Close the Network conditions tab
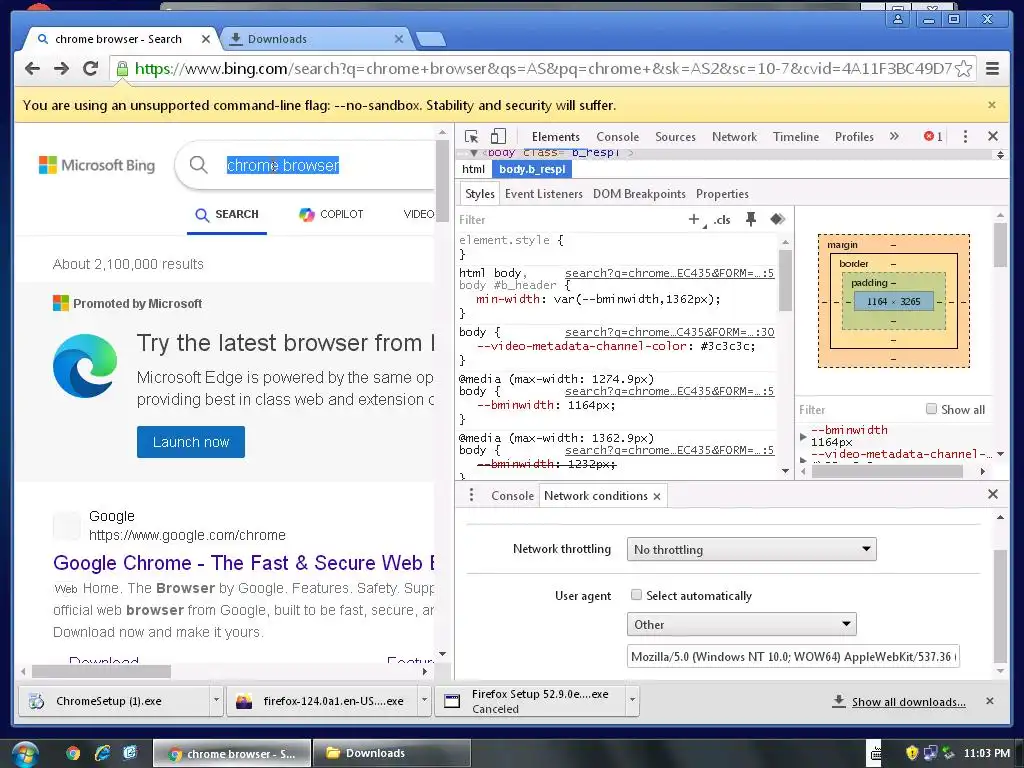 point(657,496)
